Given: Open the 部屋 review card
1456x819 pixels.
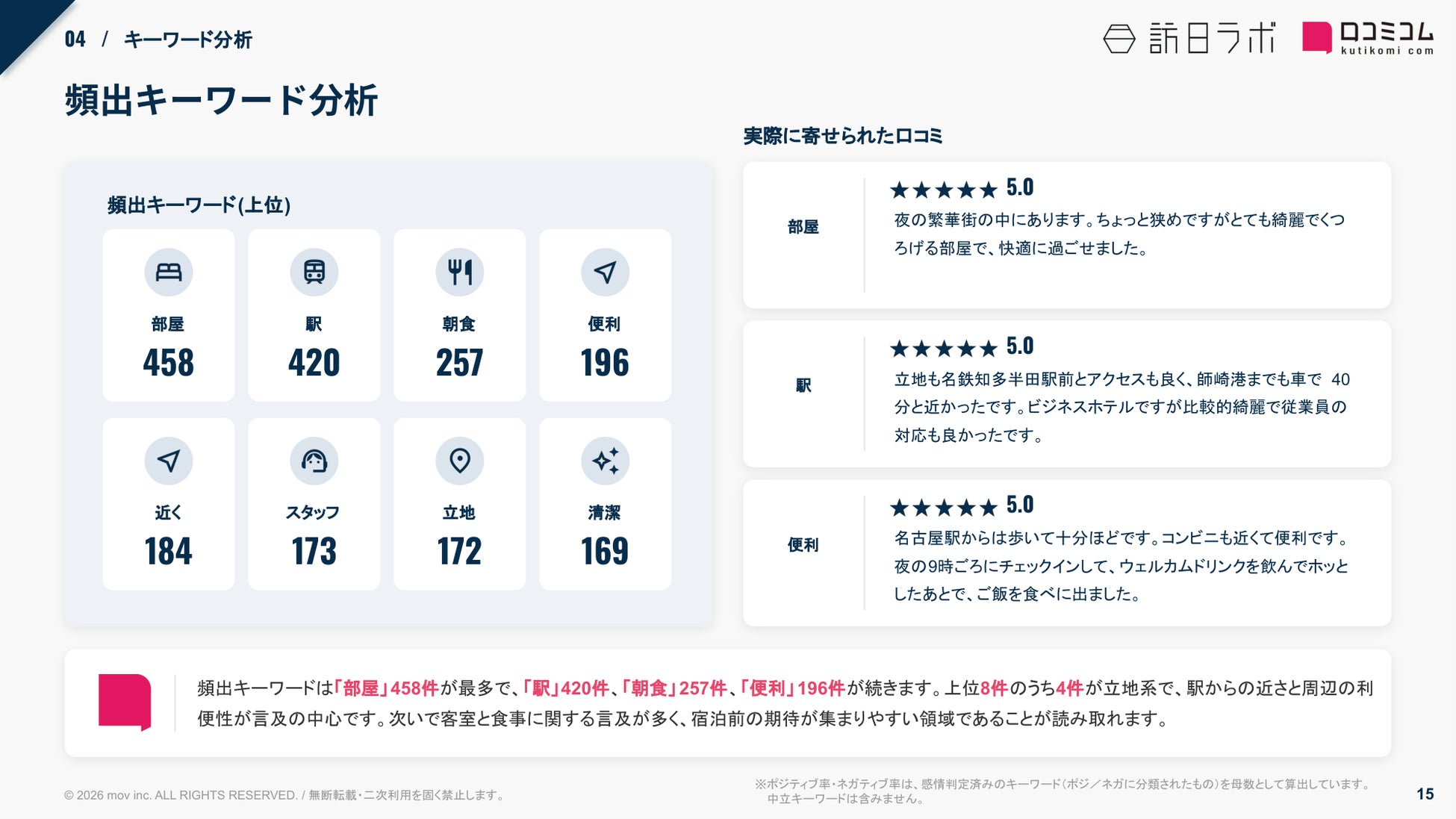Looking at the screenshot, I should coord(1067,235).
